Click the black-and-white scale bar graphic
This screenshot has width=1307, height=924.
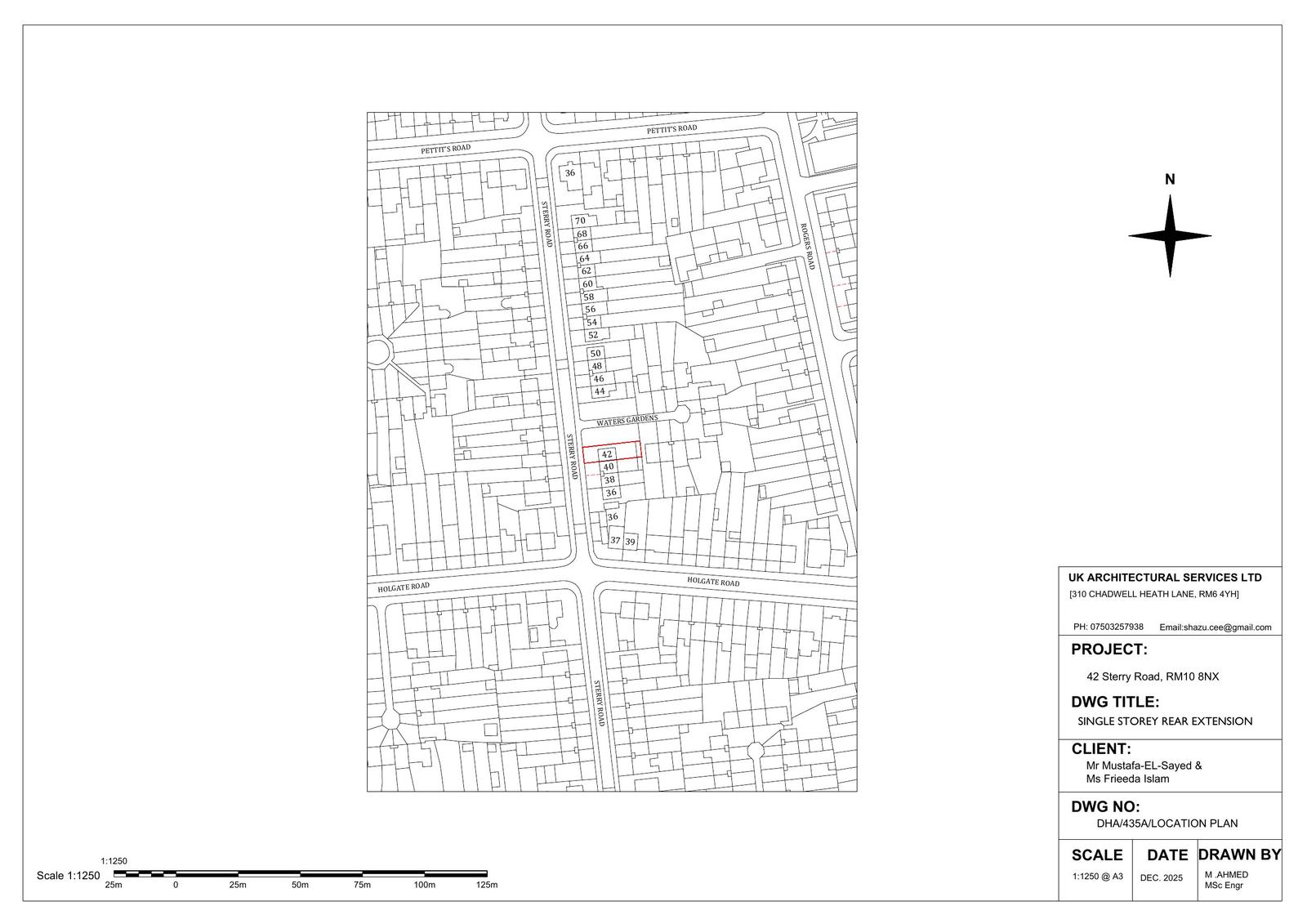click(301, 874)
